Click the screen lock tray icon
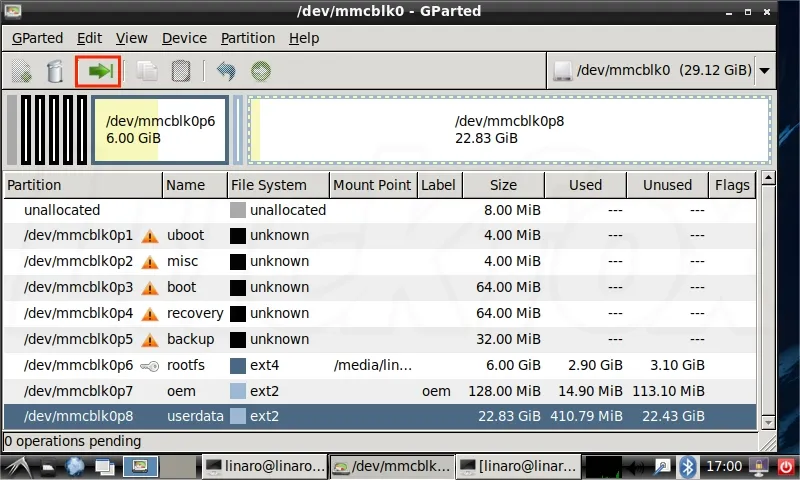This screenshot has width=800, height=480. click(x=759, y=467)
